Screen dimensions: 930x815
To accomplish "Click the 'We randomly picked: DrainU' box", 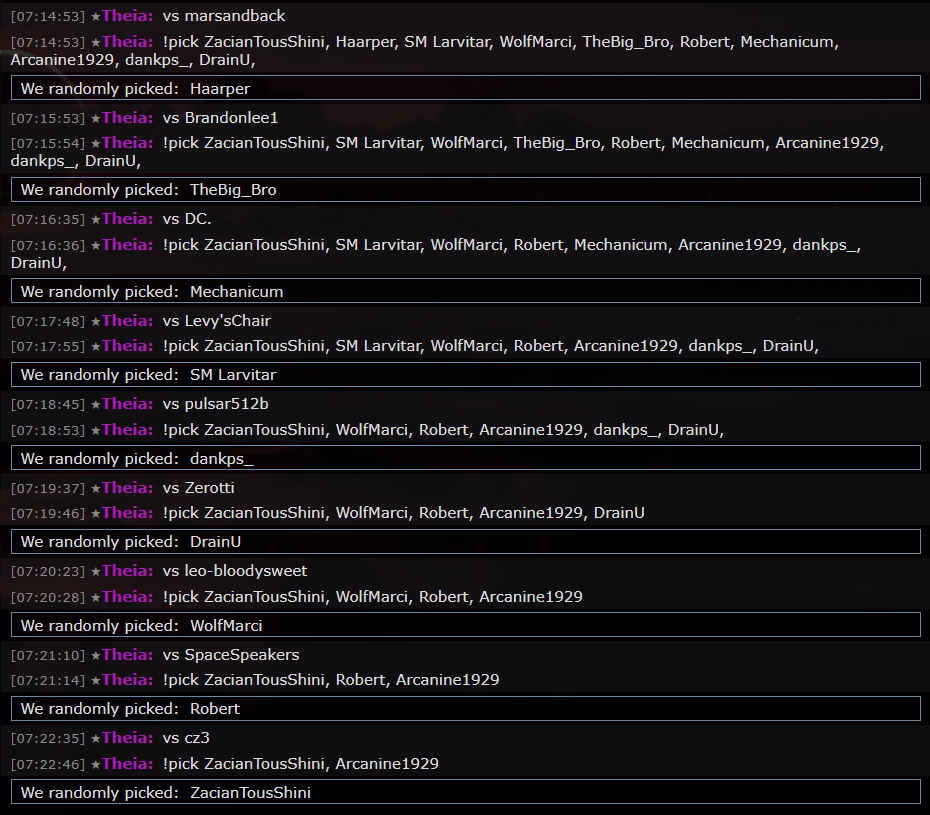I will [466, 541].
